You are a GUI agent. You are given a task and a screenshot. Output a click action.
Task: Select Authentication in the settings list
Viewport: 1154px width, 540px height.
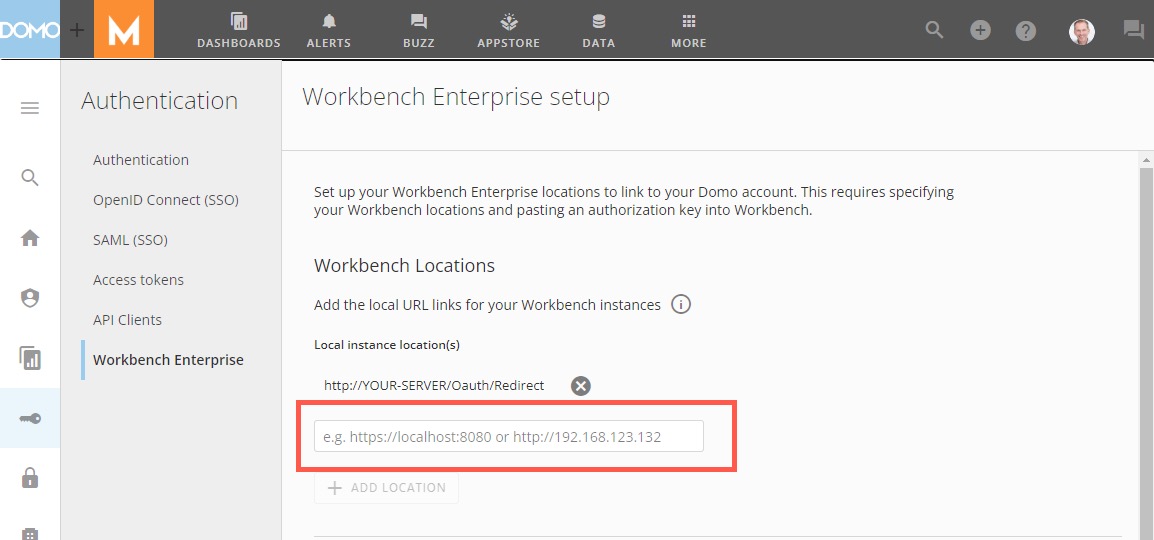point(141,160)
